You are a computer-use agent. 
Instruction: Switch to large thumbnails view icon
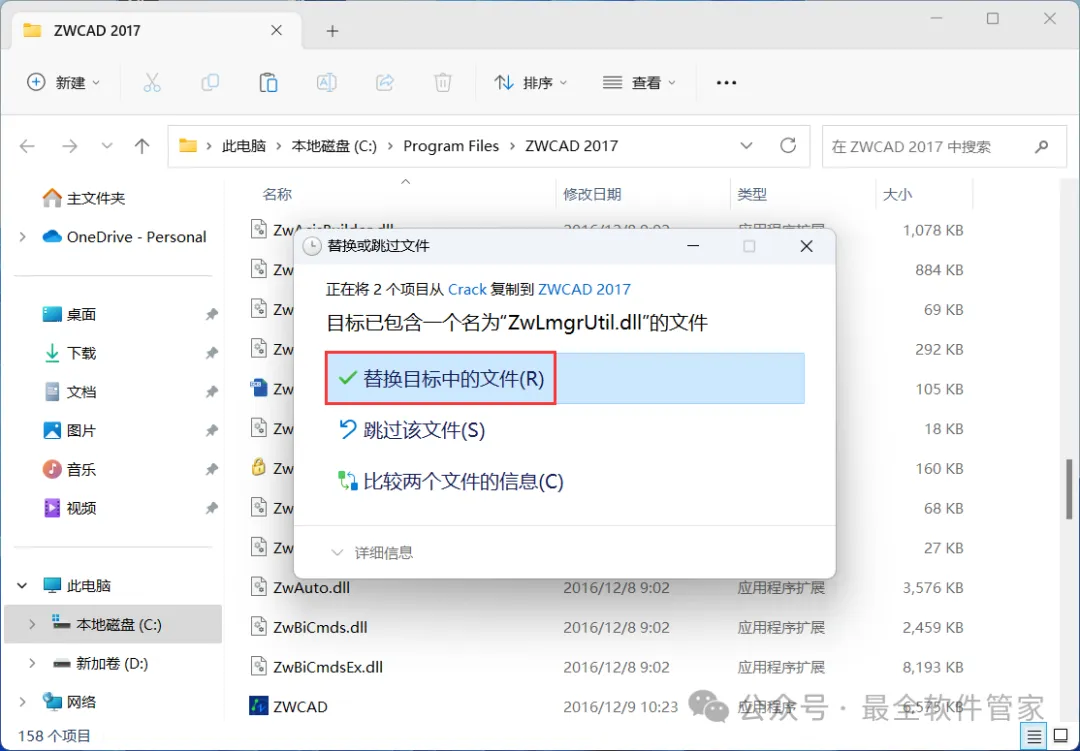click(x=1061, y=737)
